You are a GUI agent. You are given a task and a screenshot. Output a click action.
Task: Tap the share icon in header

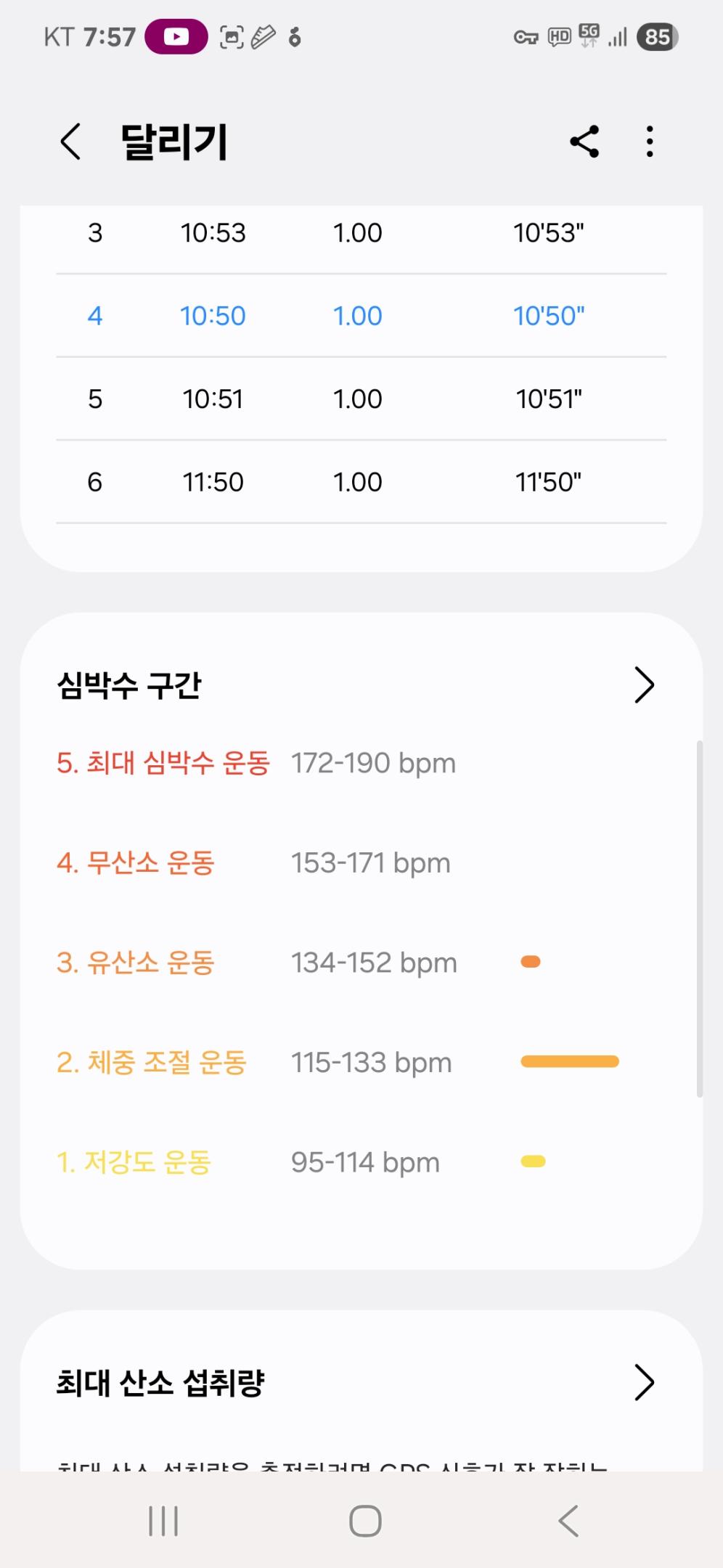point(584,142)
